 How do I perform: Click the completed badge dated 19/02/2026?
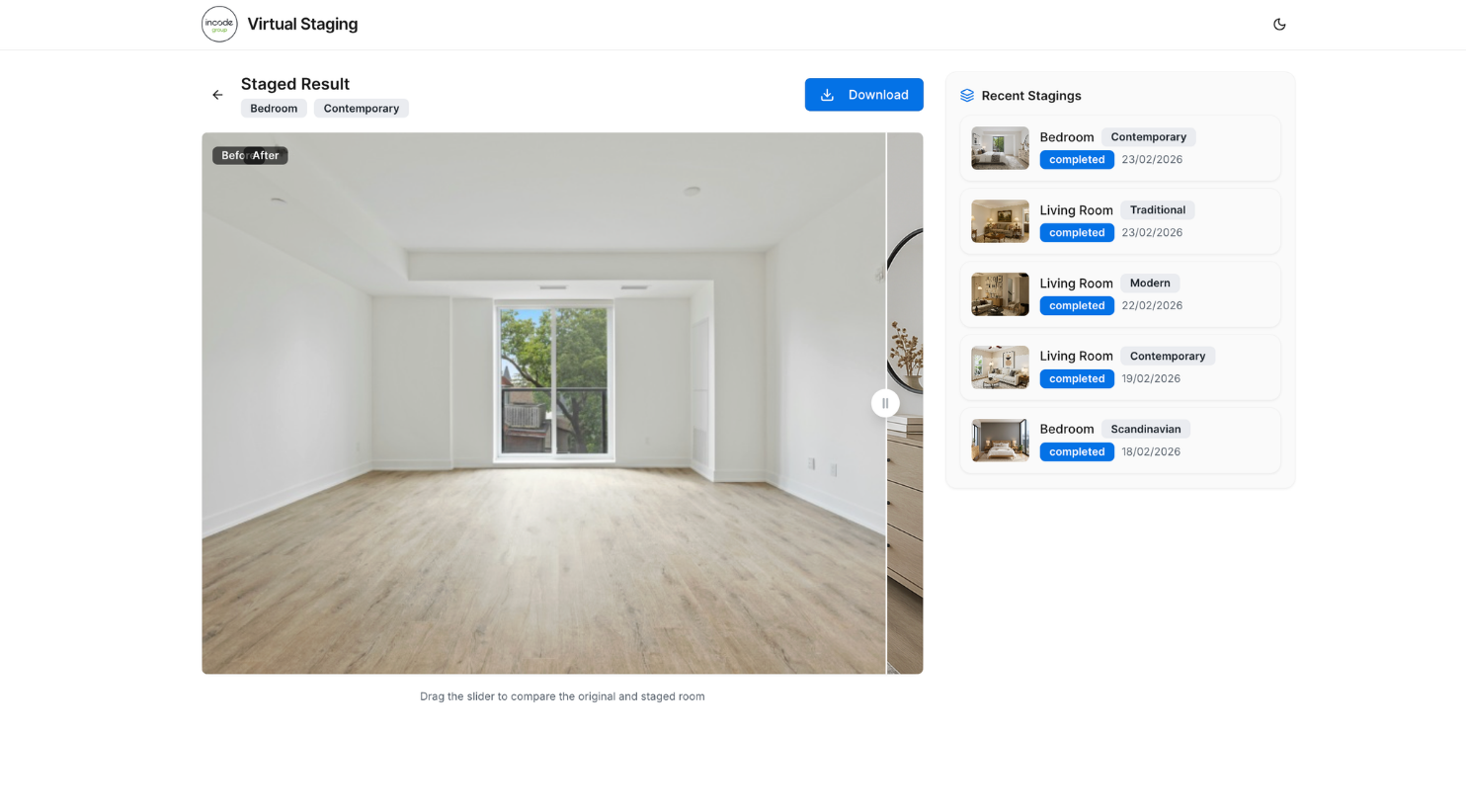[1077, 379]
